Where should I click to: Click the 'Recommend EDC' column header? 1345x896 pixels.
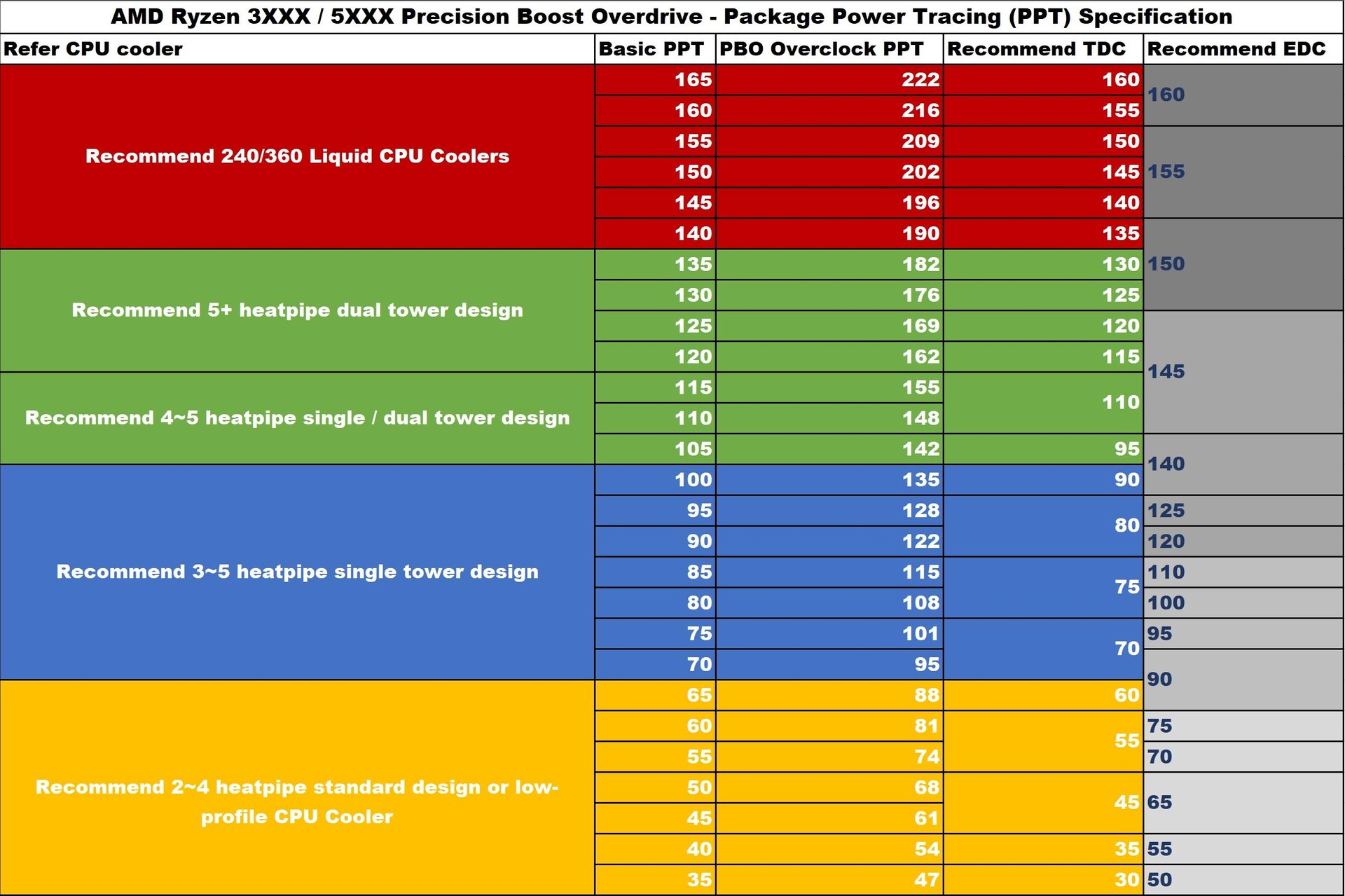pyautogui.click(x=1243, y=49)
